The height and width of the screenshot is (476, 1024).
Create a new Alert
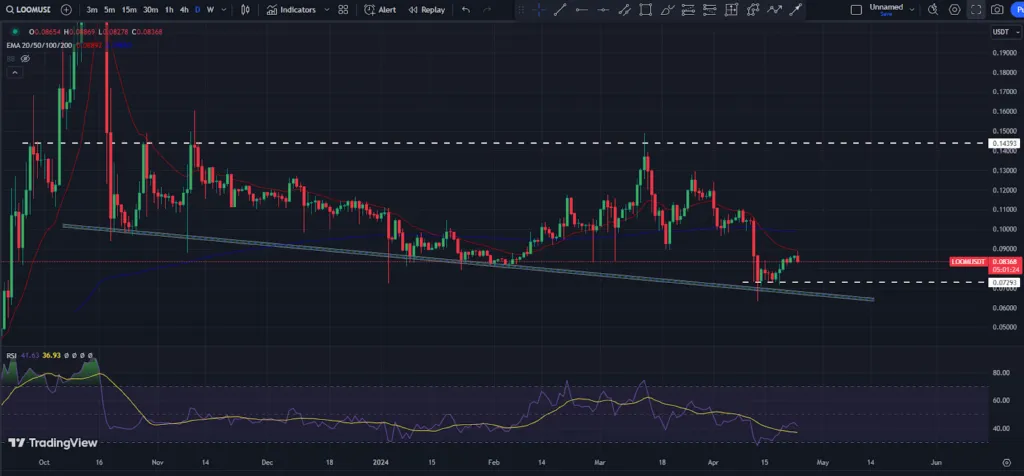click(380, 10)
